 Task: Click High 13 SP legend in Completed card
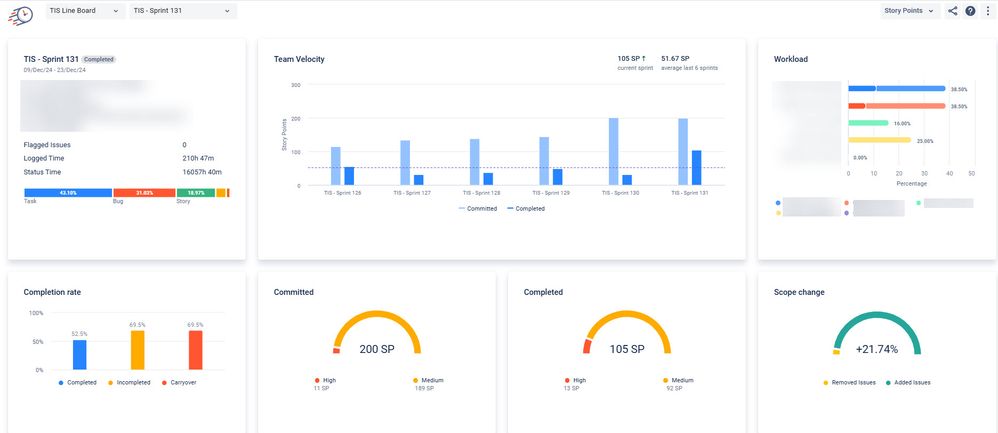575,384
